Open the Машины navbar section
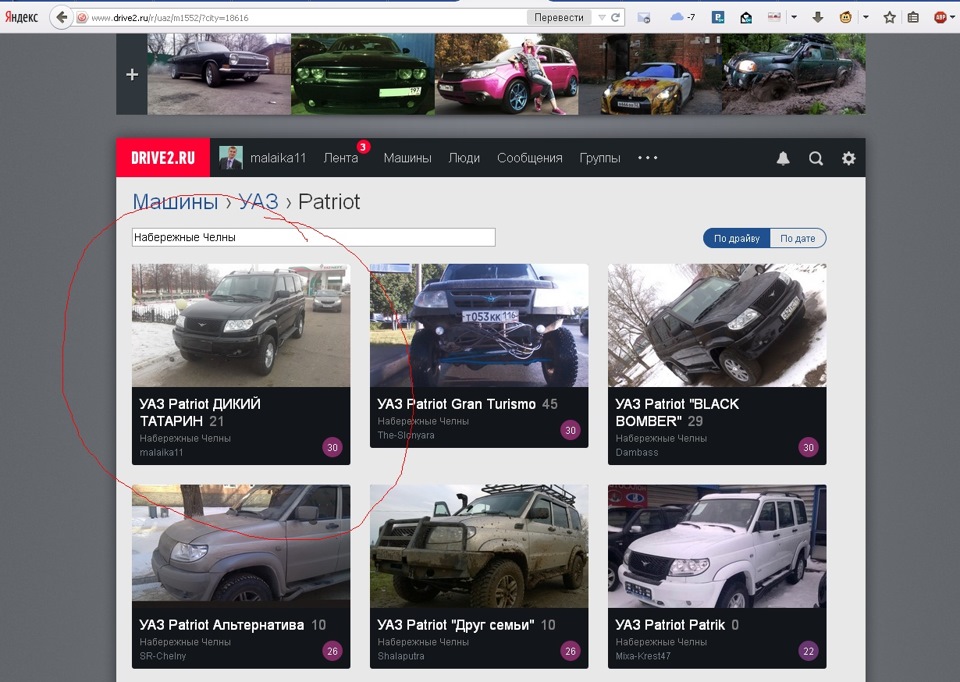This screenshot has width=960, height=682. click(408, 158)
